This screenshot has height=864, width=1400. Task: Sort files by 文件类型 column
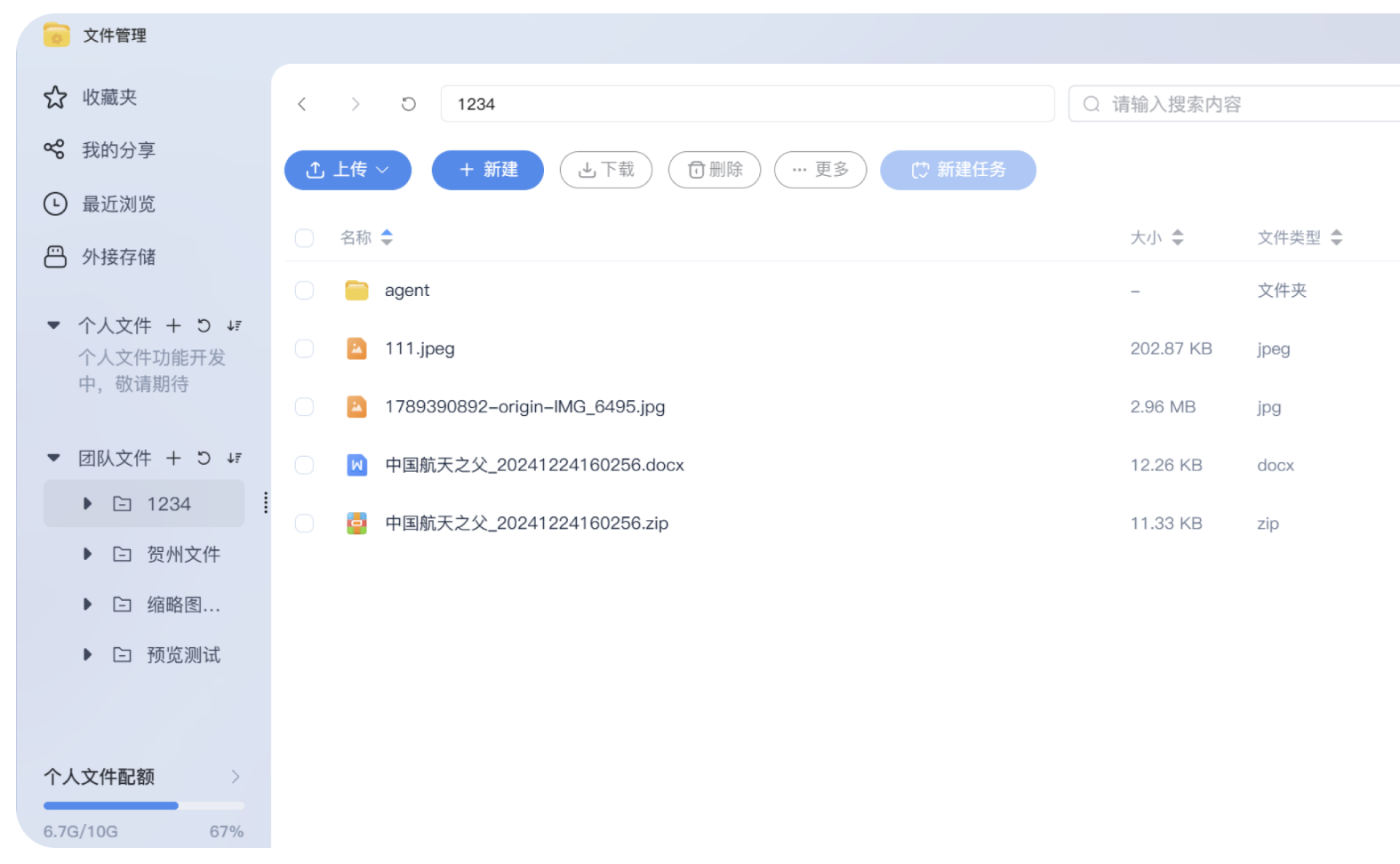pyautogui.click(x=1336, y=237)
